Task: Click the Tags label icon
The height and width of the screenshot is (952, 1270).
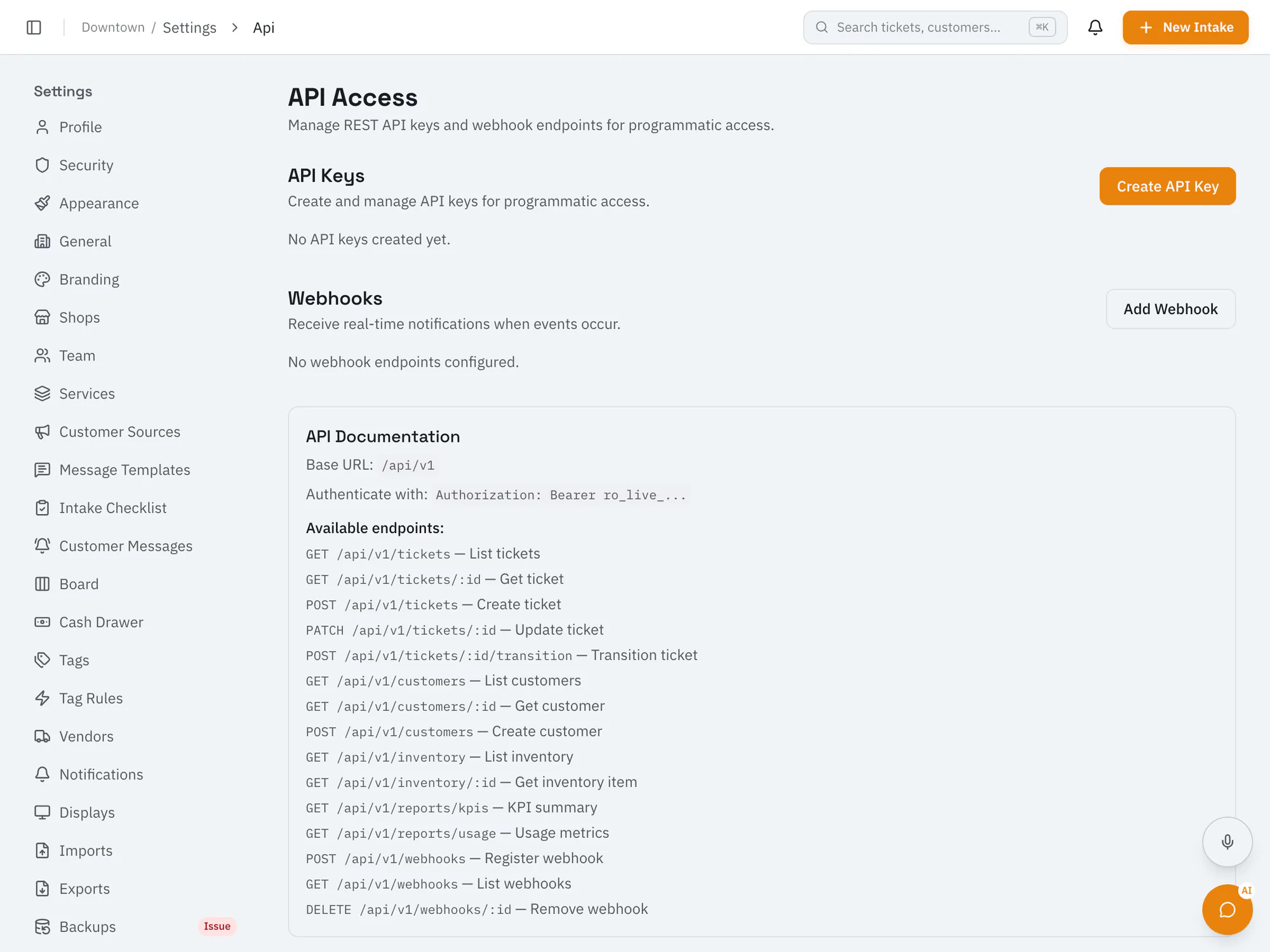Action: (x=43, y=660)
